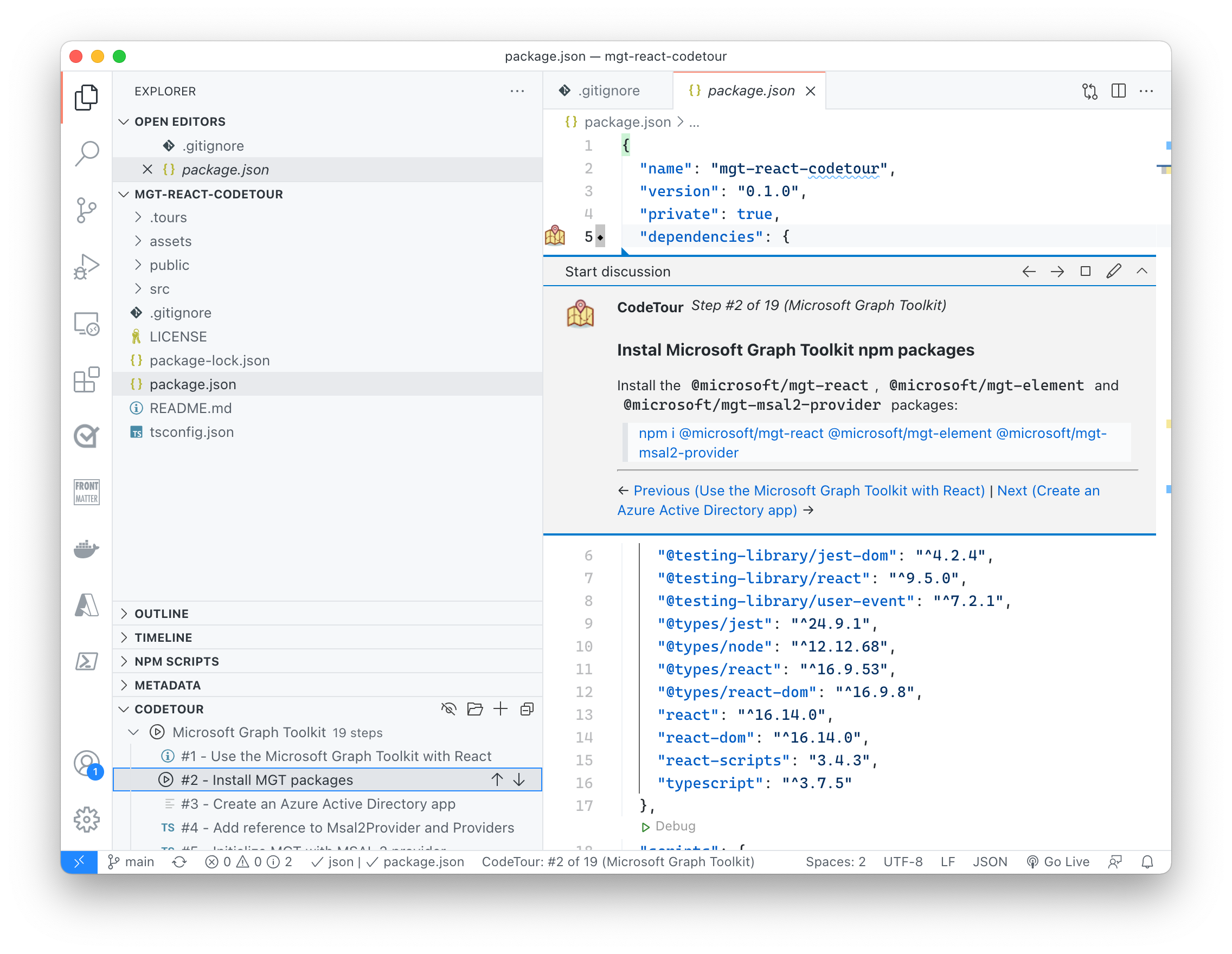Open the Run and Debug view
This screenshot has width=1232, height=954.
tap(87, 266)
